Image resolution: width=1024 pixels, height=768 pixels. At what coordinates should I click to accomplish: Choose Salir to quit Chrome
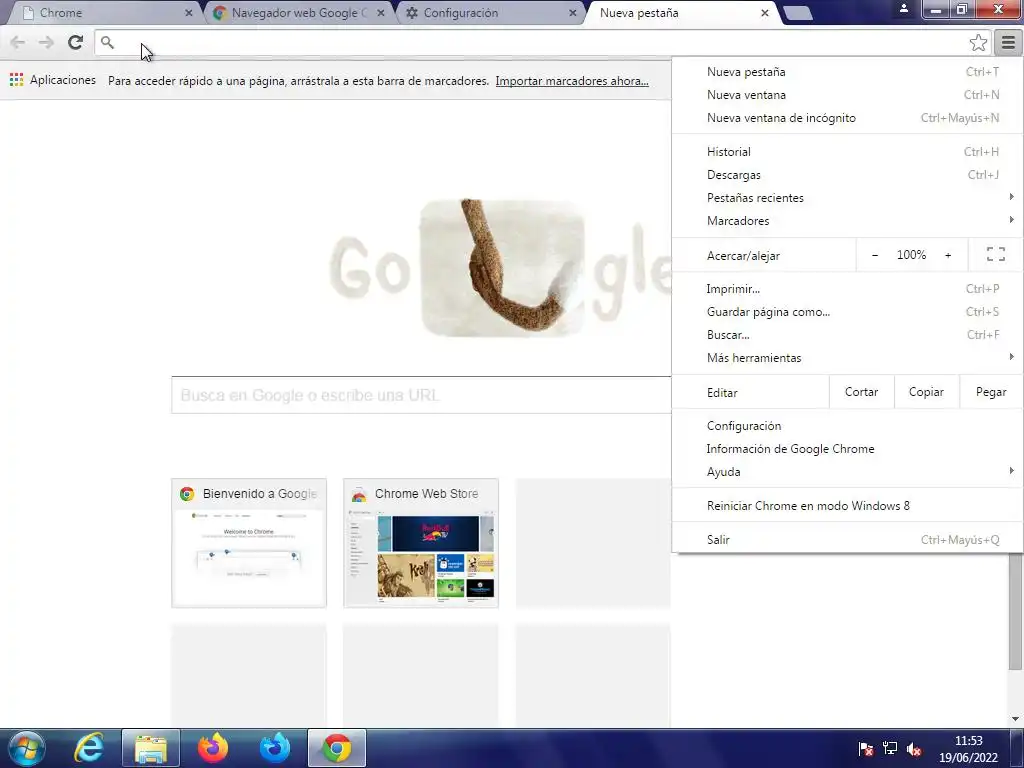(847, 539)
